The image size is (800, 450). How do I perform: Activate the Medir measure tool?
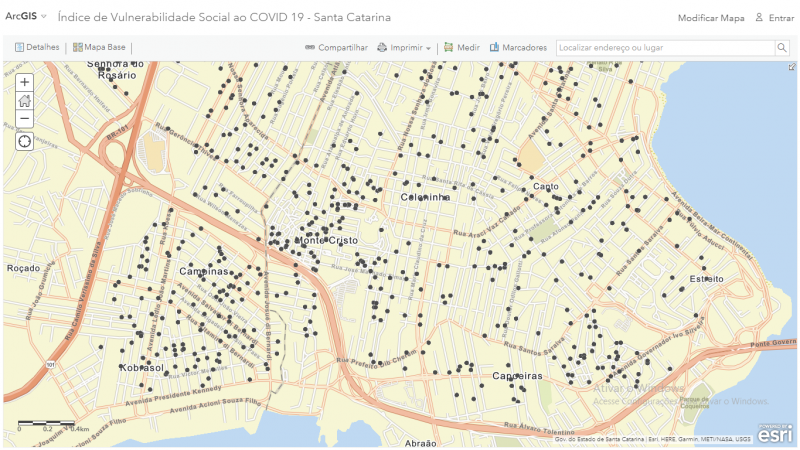tap(462, 47)
